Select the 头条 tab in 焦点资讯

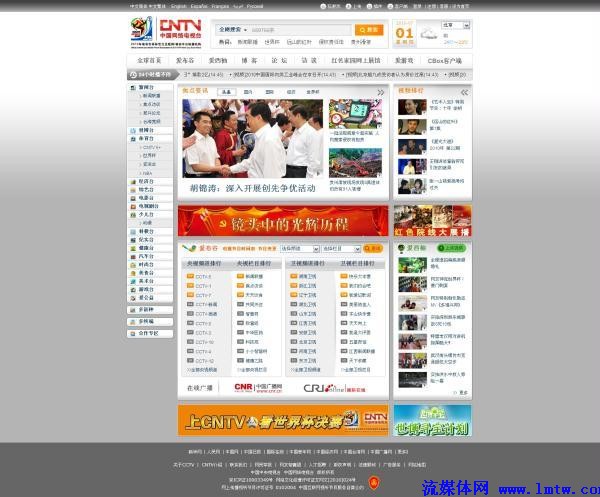pos(225,92)
